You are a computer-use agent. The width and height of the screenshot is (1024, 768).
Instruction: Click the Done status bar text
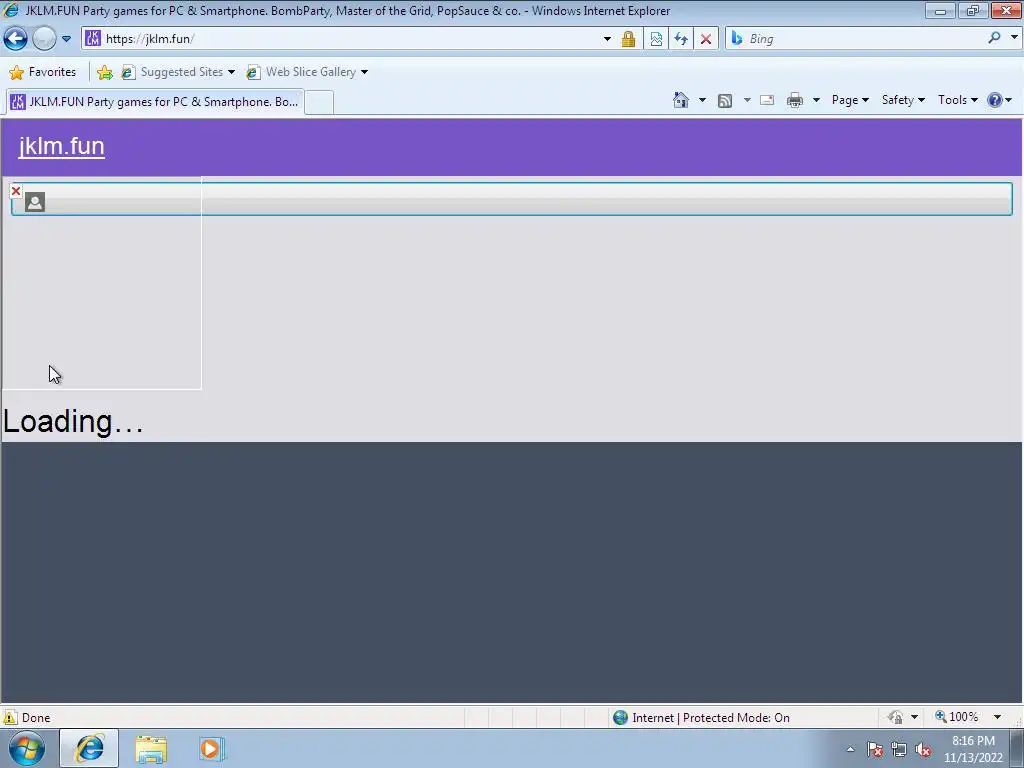[36, 718]
